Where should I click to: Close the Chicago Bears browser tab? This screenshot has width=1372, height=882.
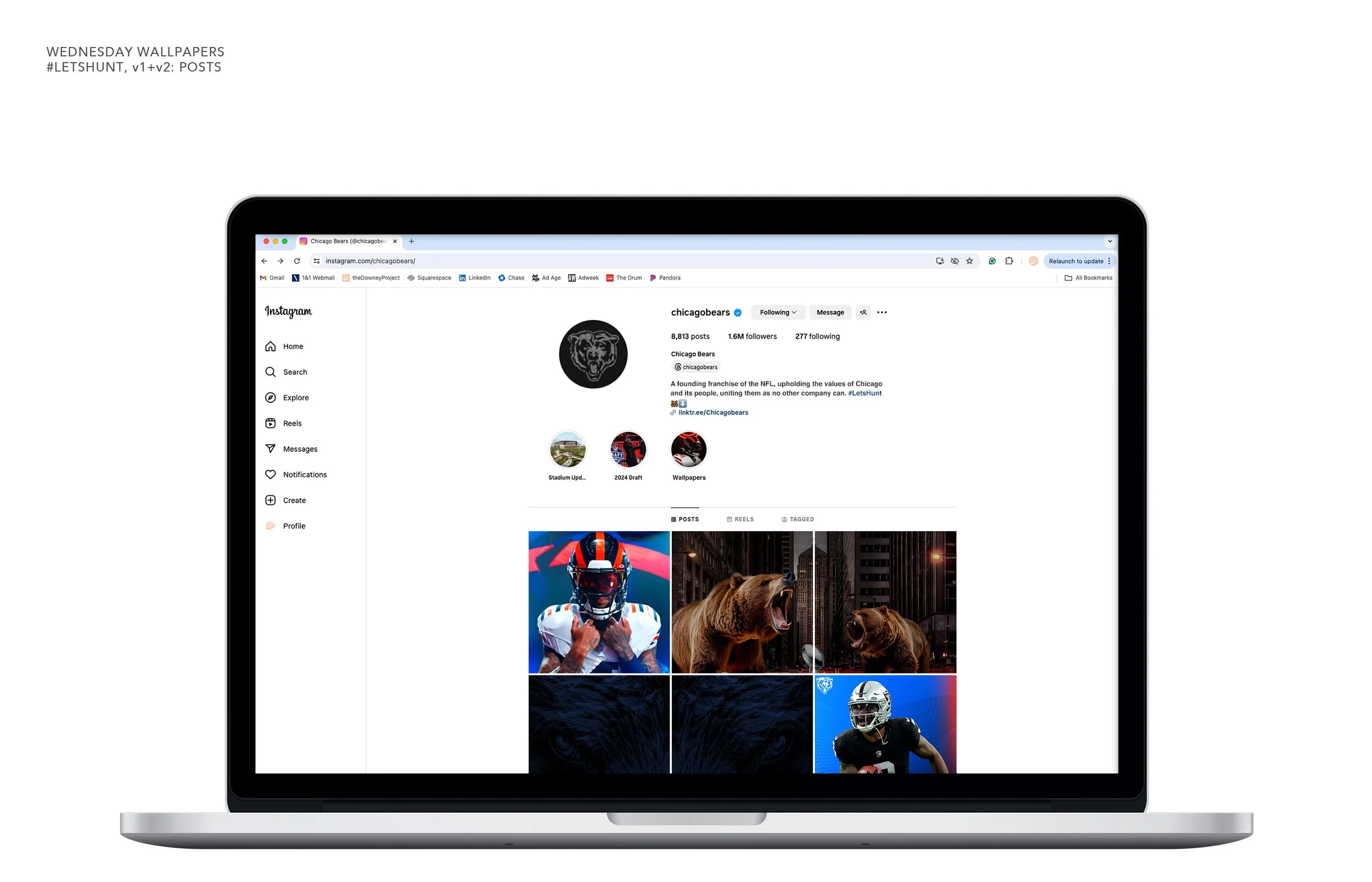coord(395,241)
